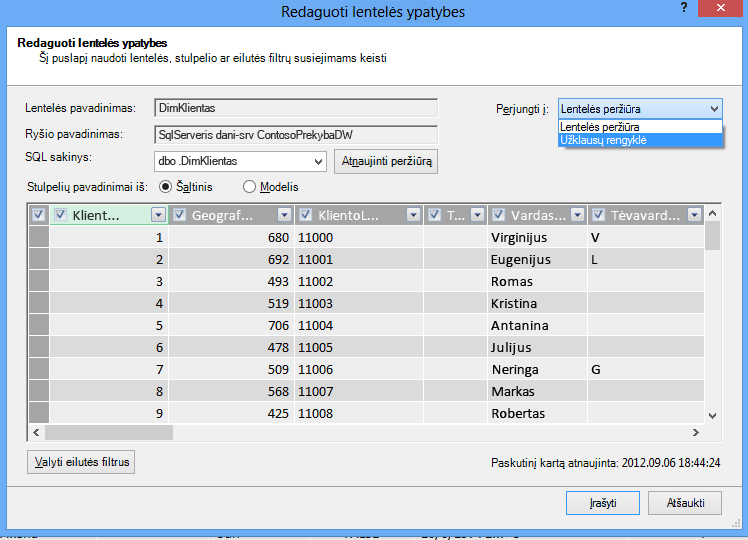The height and width of the screenshot is (540, 748).
Task: Click the cell containing Antanina
Action: pyautogui.click(x=537, y=325)
